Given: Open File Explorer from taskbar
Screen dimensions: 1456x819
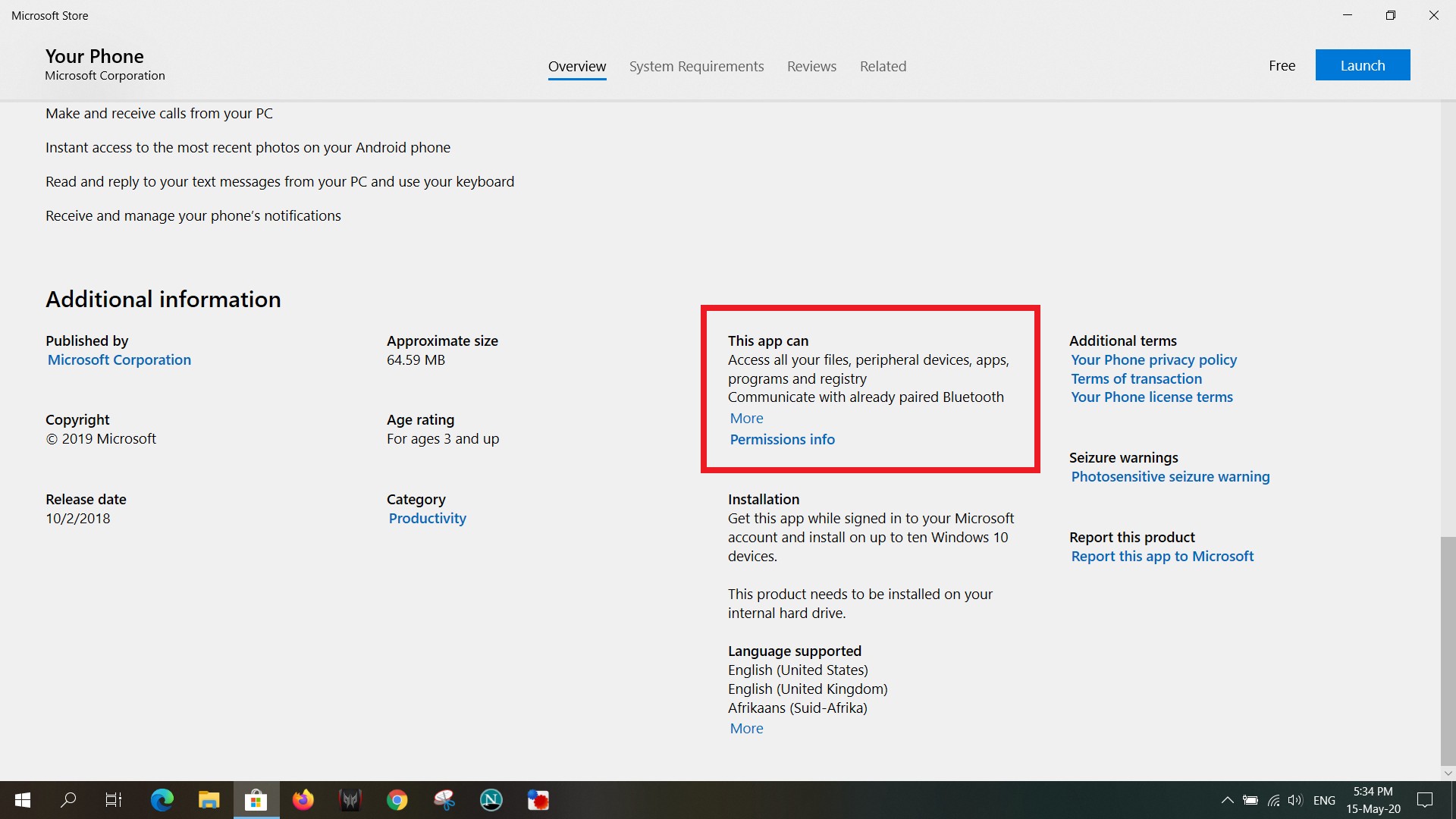Looking at the screenshot, I should pos(209,800).
